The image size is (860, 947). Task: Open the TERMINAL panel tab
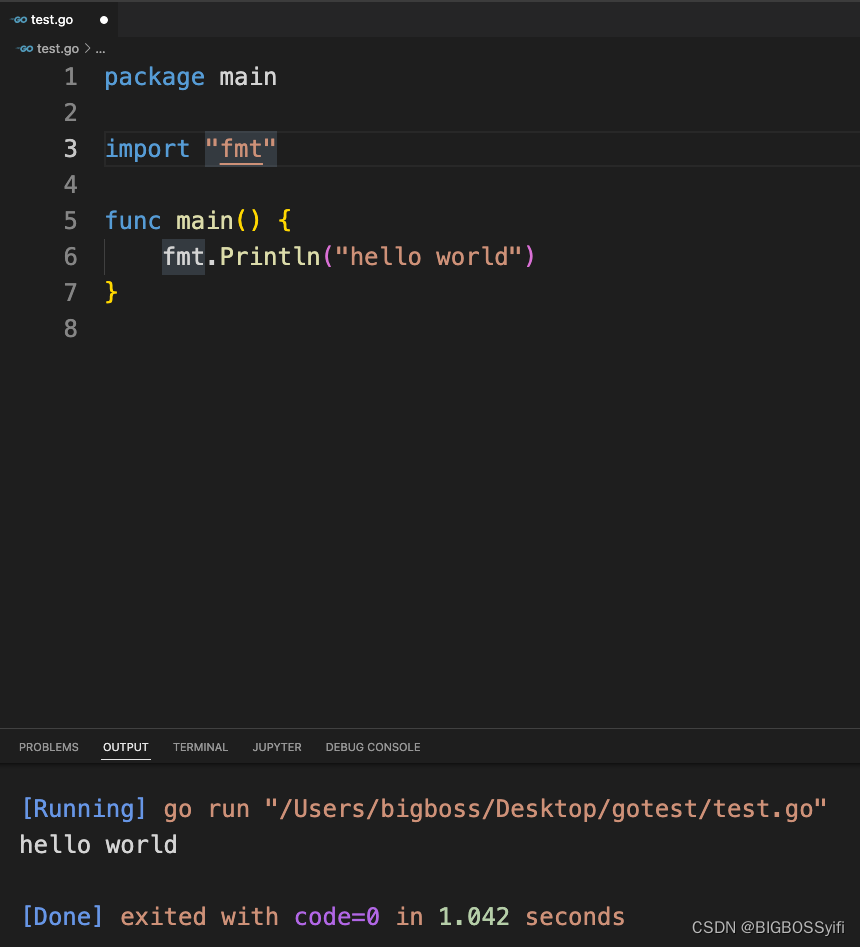(x=200, y=747)
